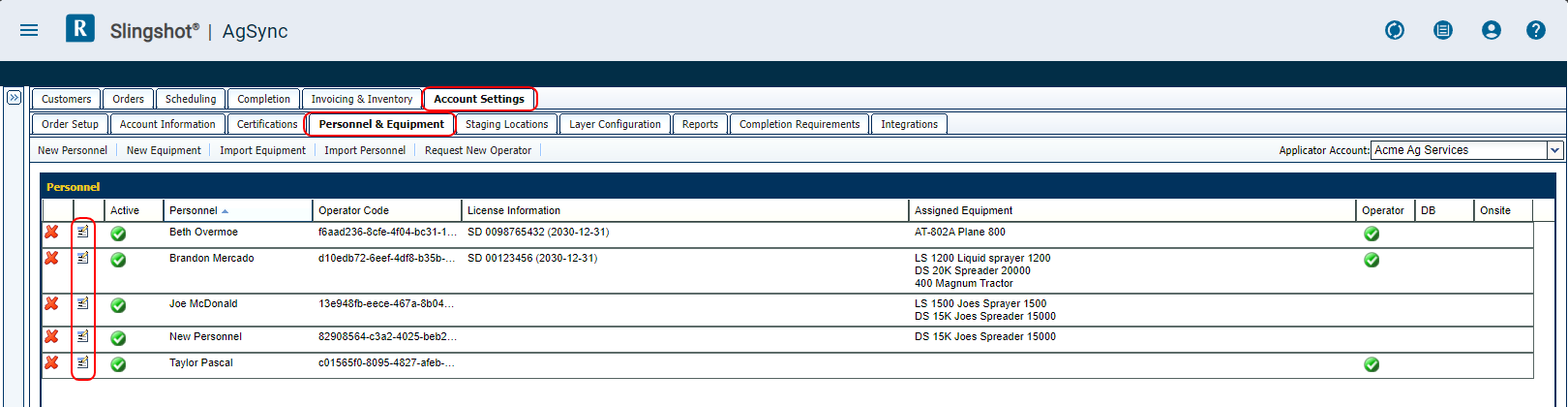Toggle Active checkmark for Joe McDonald
Image resolution: width=1568 pixels, height=407 pixels.
coord(118,305)
